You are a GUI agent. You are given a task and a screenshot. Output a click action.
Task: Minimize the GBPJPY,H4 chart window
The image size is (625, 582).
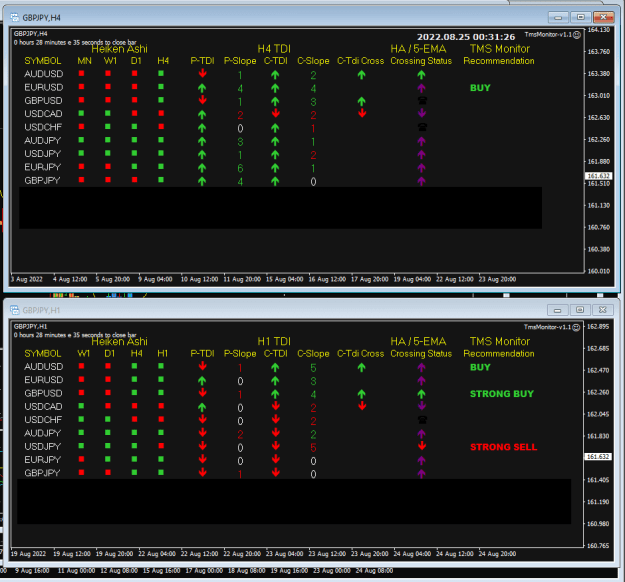(x=558, y=18)
